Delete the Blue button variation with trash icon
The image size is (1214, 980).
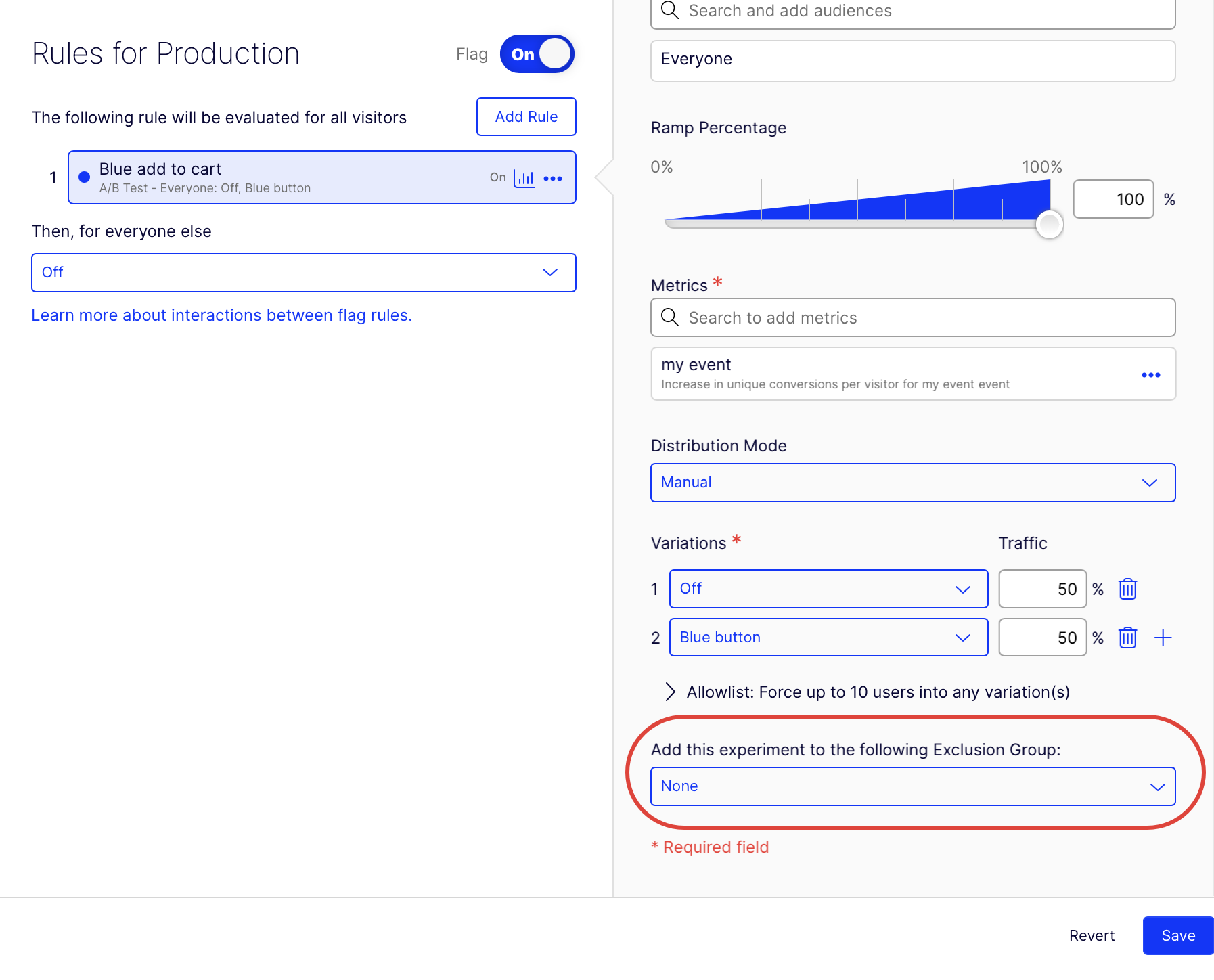click(x=1127, y=638)
